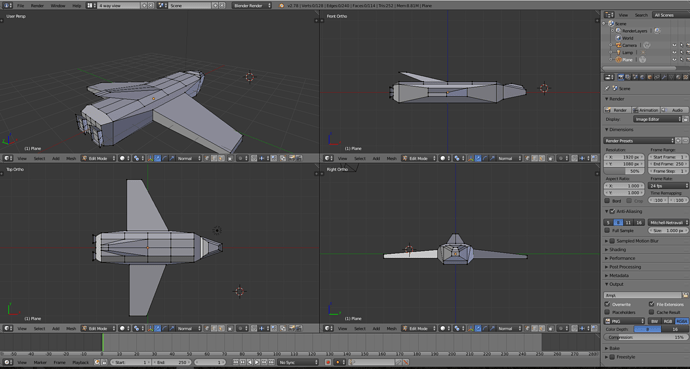690x369 pixels.
Task: Open Edit Mode dropdown in User Persp header
Action: (x=98, y=158)
